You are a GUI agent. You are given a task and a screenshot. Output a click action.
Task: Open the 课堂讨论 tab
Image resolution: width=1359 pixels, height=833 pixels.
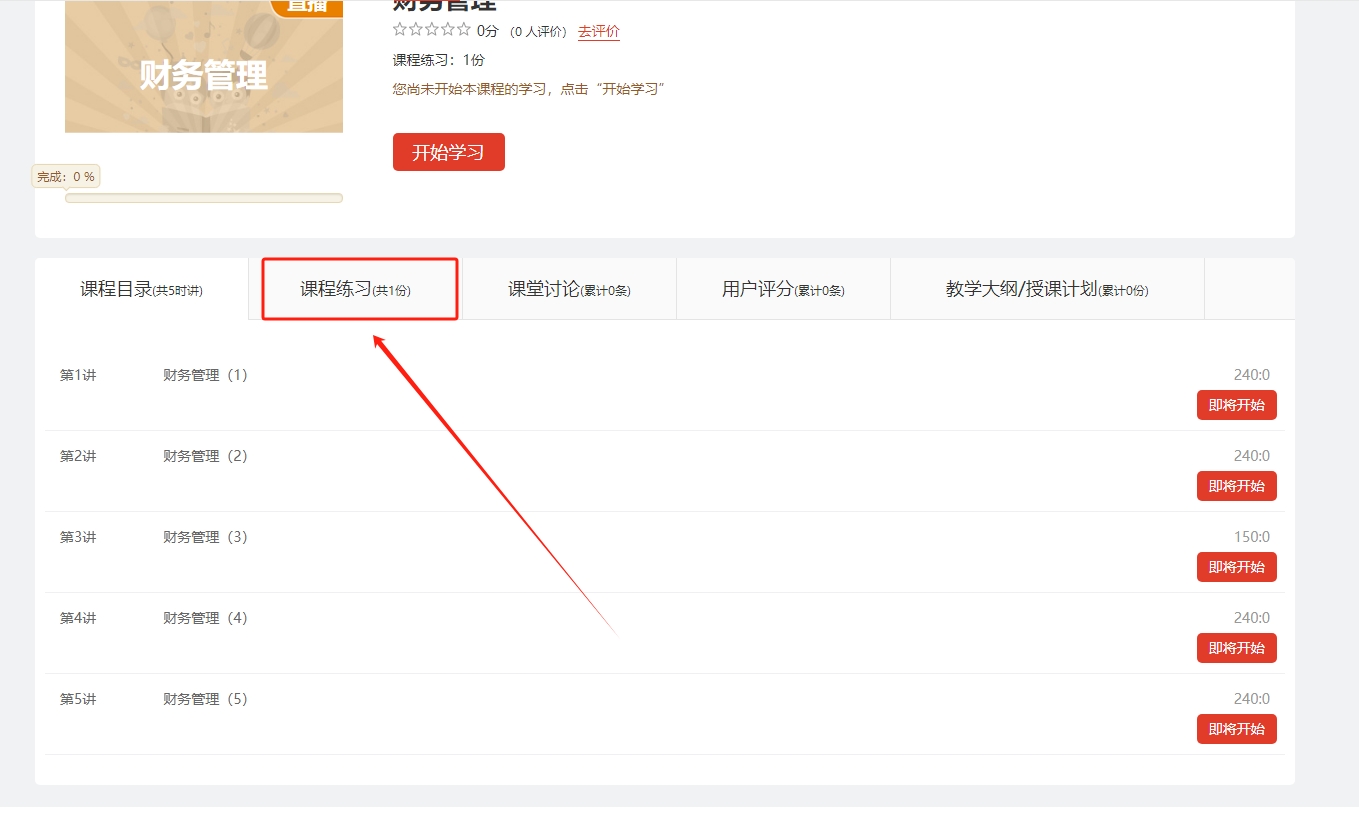[x=569, y=289]
